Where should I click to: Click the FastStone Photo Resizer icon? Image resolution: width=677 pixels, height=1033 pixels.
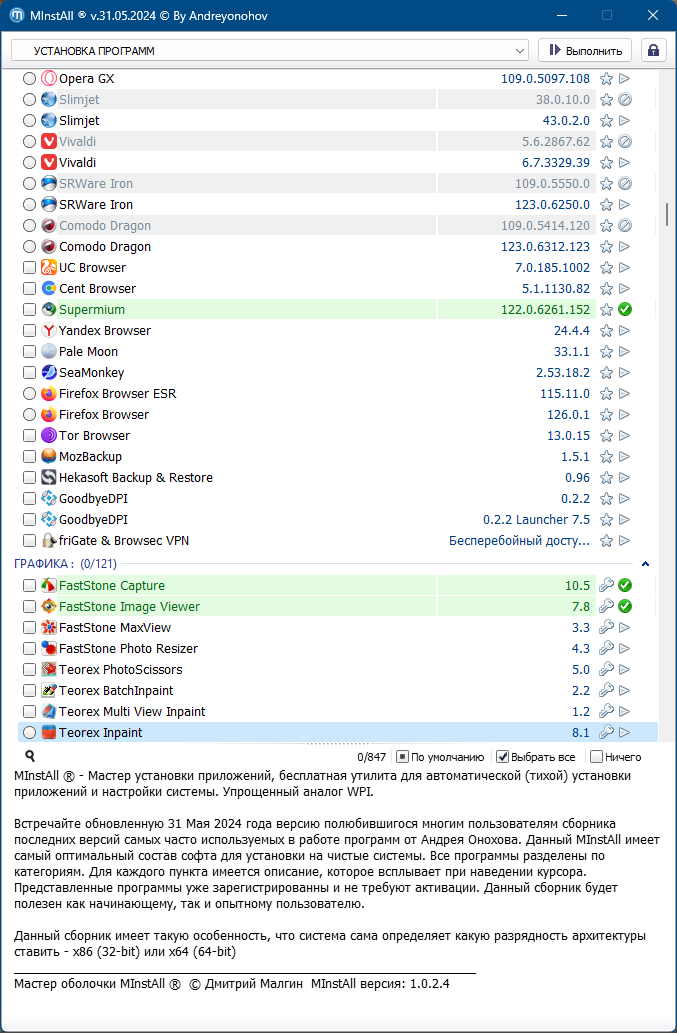coord(49,648)
